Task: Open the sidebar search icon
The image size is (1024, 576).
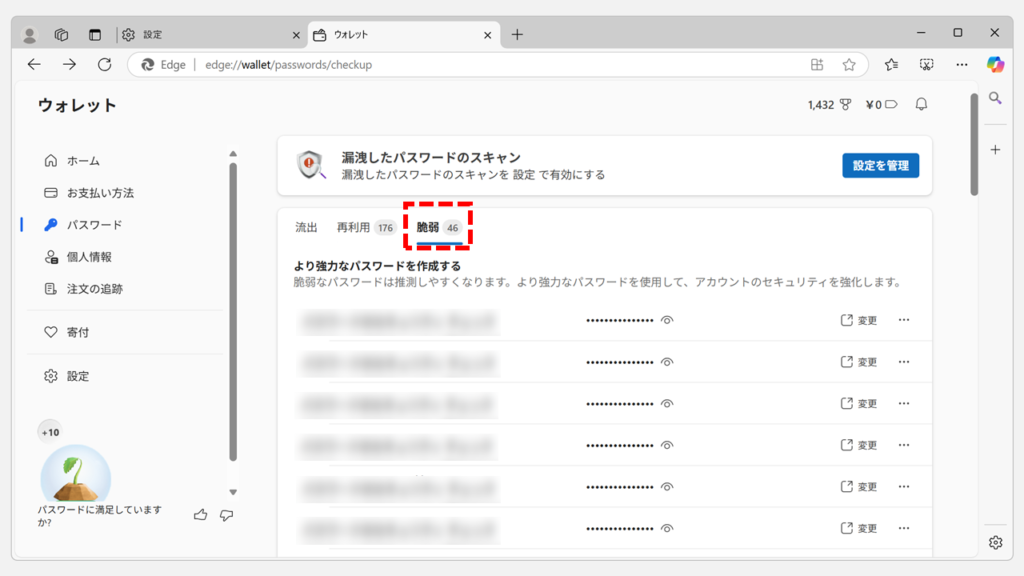Action: click(x=995, y=99)
